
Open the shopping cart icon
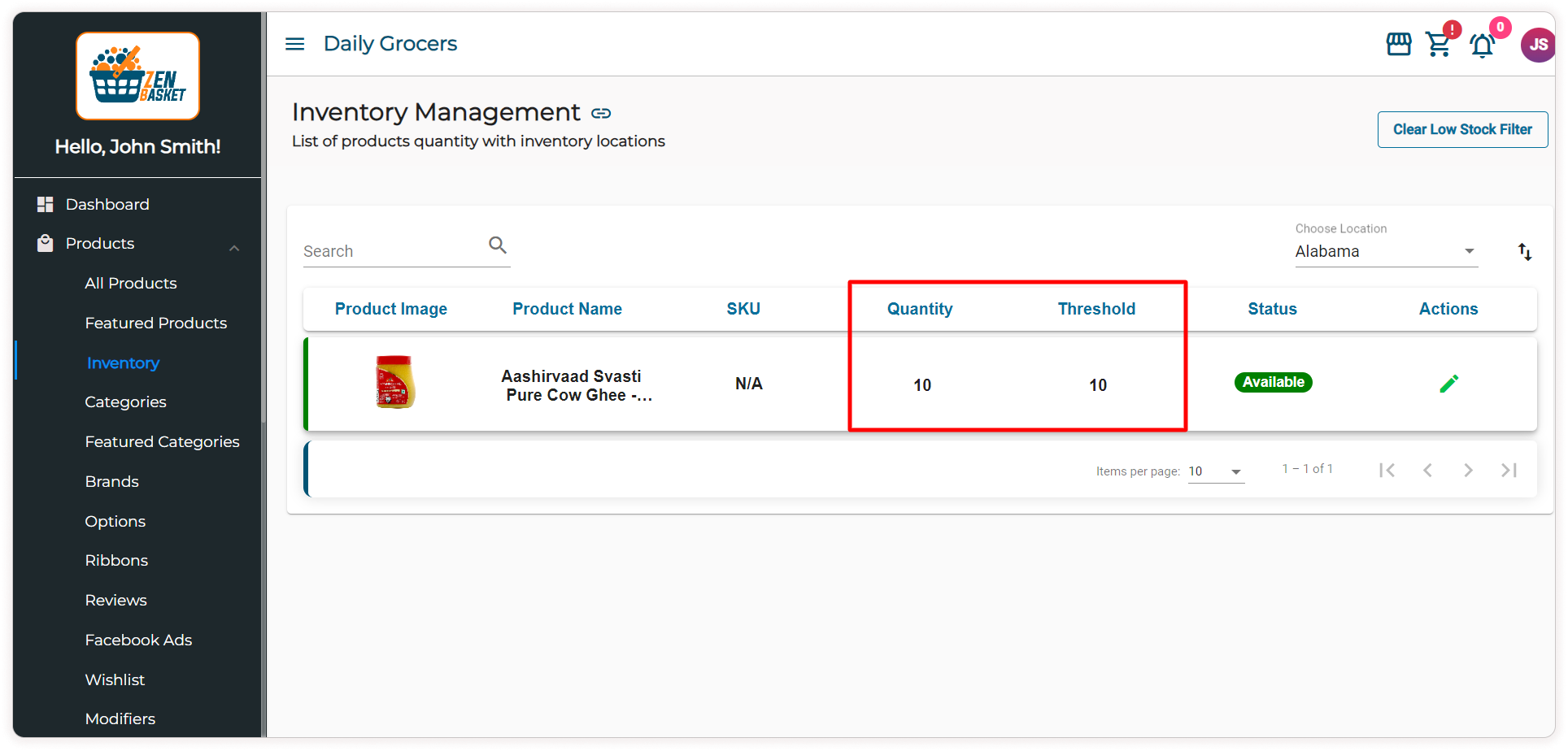pos(1439,44)
